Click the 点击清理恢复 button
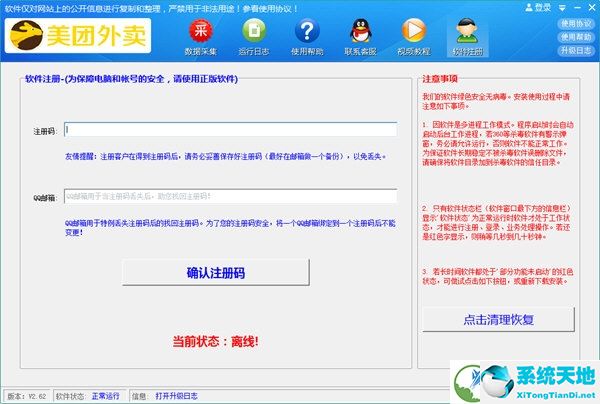The width and height of the screenshot is (600, 404). pyautogui.click(x=498, y=319)
